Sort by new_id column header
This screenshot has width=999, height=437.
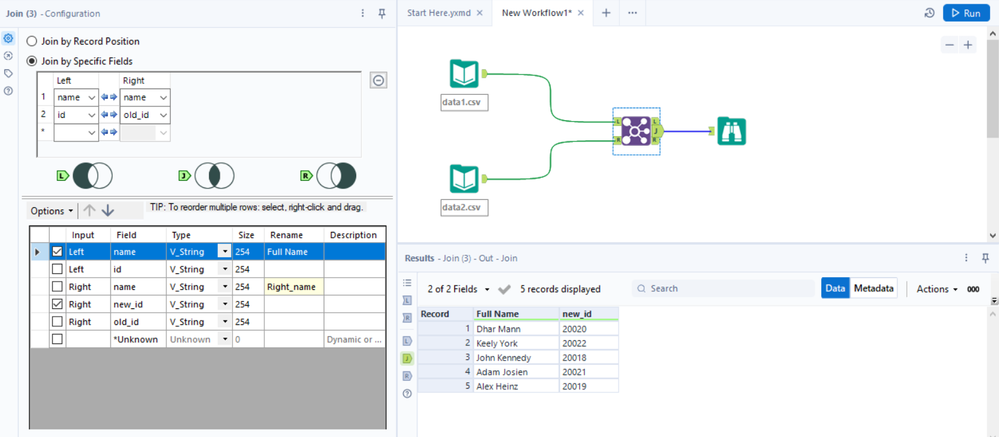pyautogui.click(x=588, y=313)
